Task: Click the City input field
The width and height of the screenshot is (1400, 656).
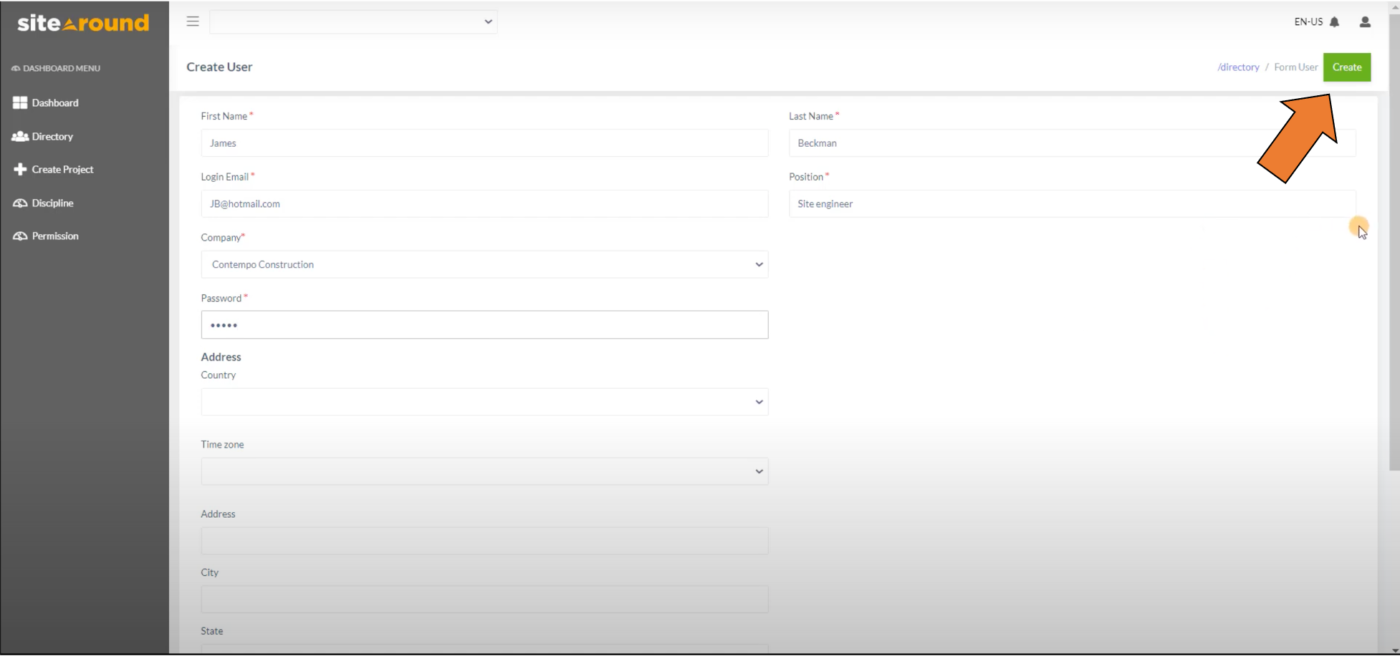Action: coord(484,599)
